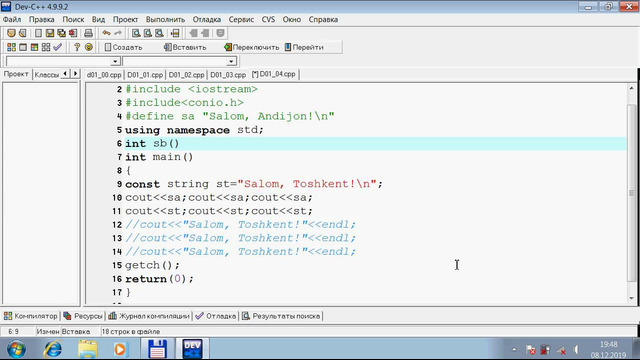This screenshot has height=360, width=640.
Task: Click the greyed Project options icon
Action: click(x=220, y=33)
